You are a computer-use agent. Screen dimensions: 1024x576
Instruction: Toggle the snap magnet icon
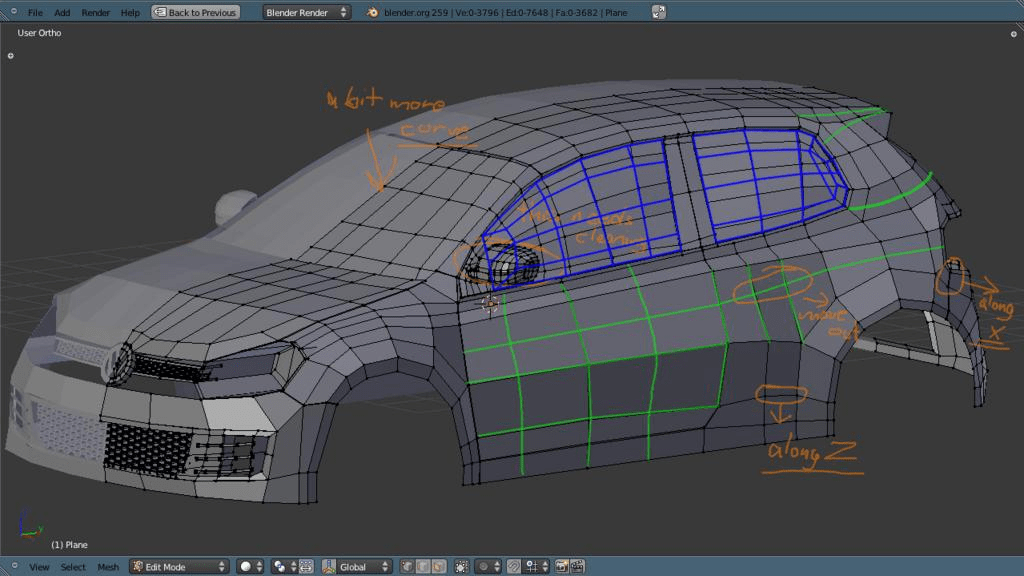click(x=514, y=567)
